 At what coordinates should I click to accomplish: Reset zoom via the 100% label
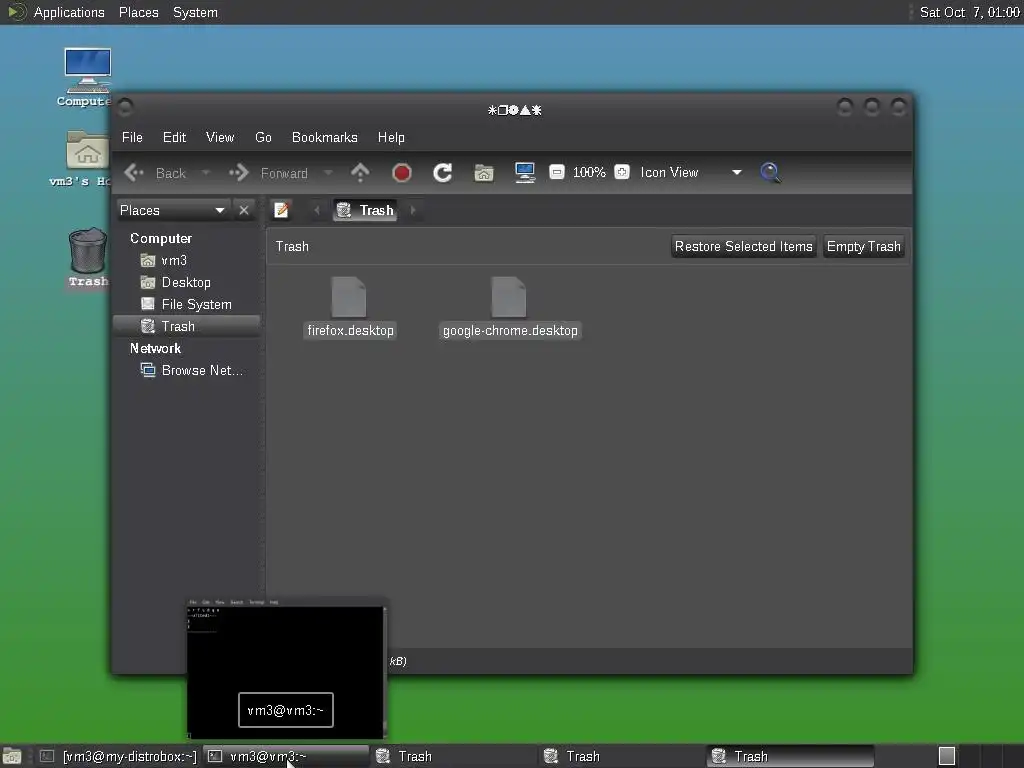(589, 172)
